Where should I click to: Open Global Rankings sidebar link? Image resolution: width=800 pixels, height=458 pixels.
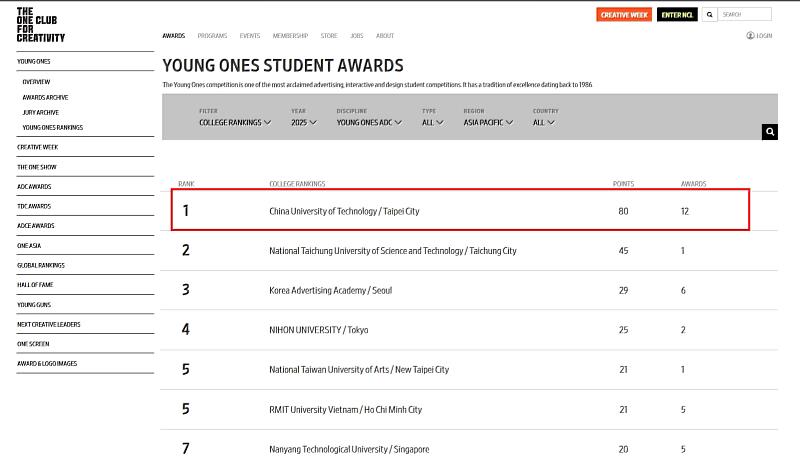(x=41, y=265)
